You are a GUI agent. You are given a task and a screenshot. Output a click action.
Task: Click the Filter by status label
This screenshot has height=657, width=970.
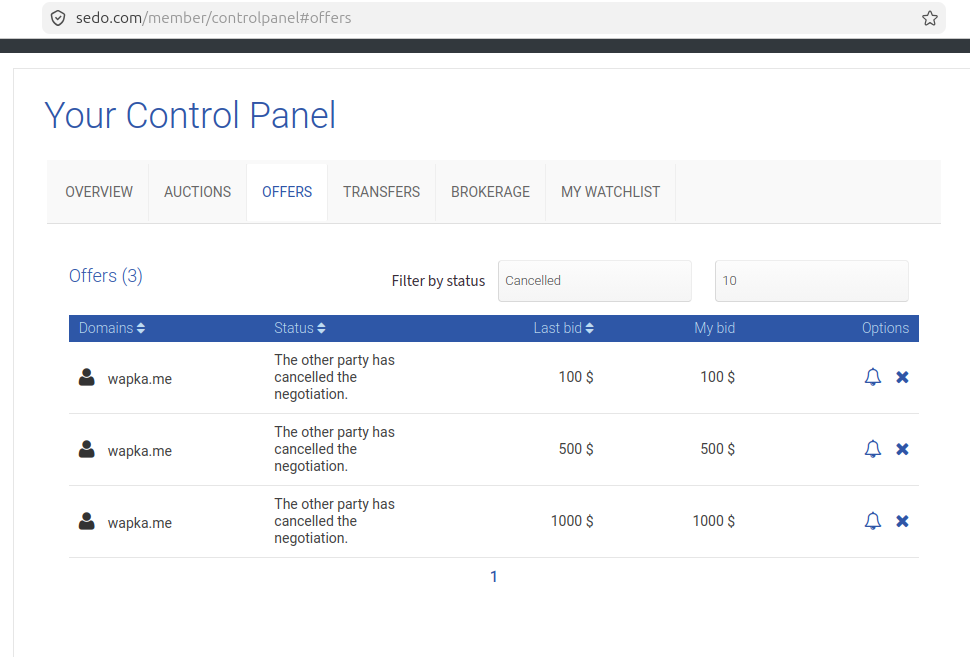438,281
